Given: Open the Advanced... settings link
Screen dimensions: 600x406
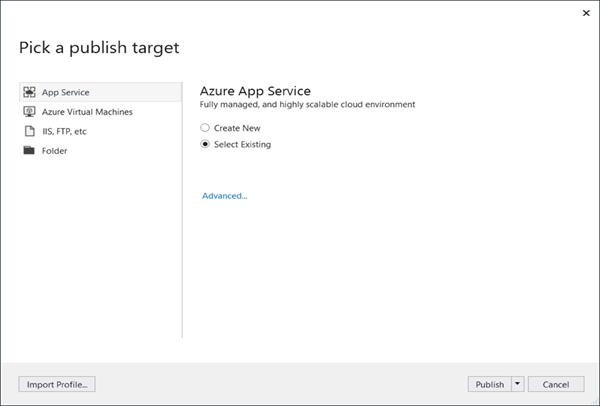Looking at the screenshot, I should click(x=225, y=196).
